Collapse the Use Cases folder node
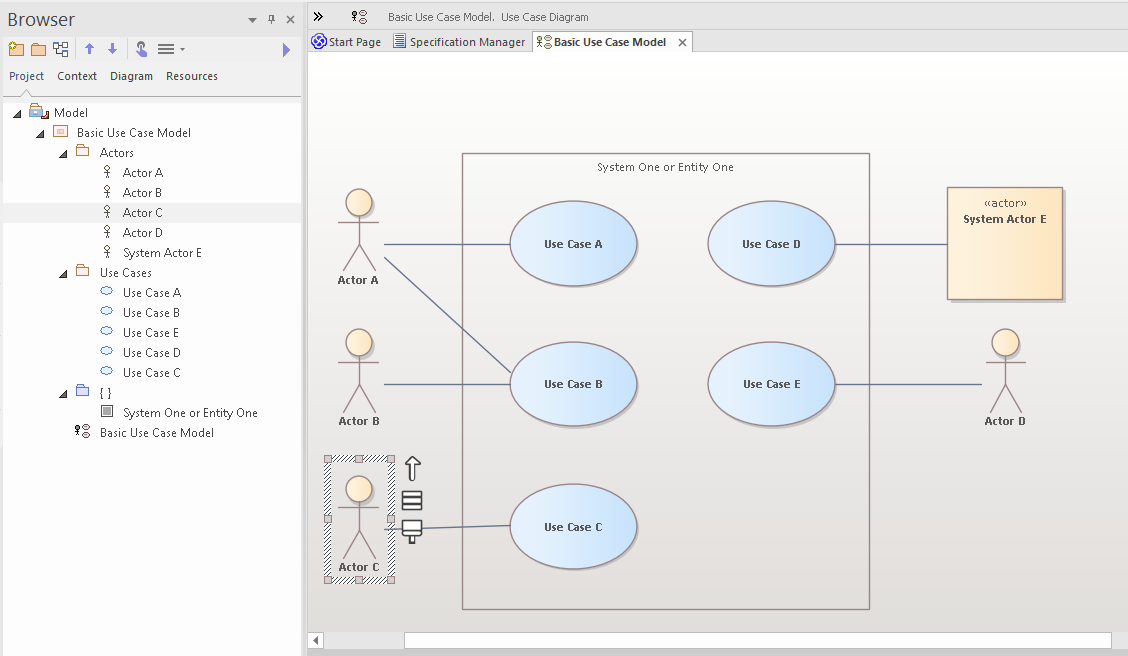This screenshot has height=656, width=1128. coord(62,273)
